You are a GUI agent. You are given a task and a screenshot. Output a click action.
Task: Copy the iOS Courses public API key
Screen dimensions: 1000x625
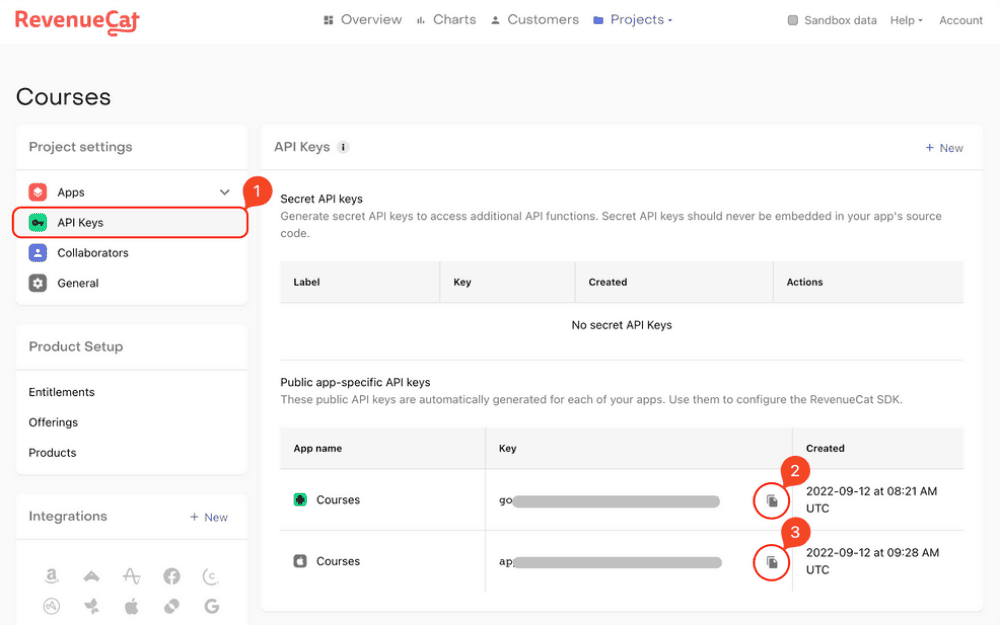coord(771,562)
